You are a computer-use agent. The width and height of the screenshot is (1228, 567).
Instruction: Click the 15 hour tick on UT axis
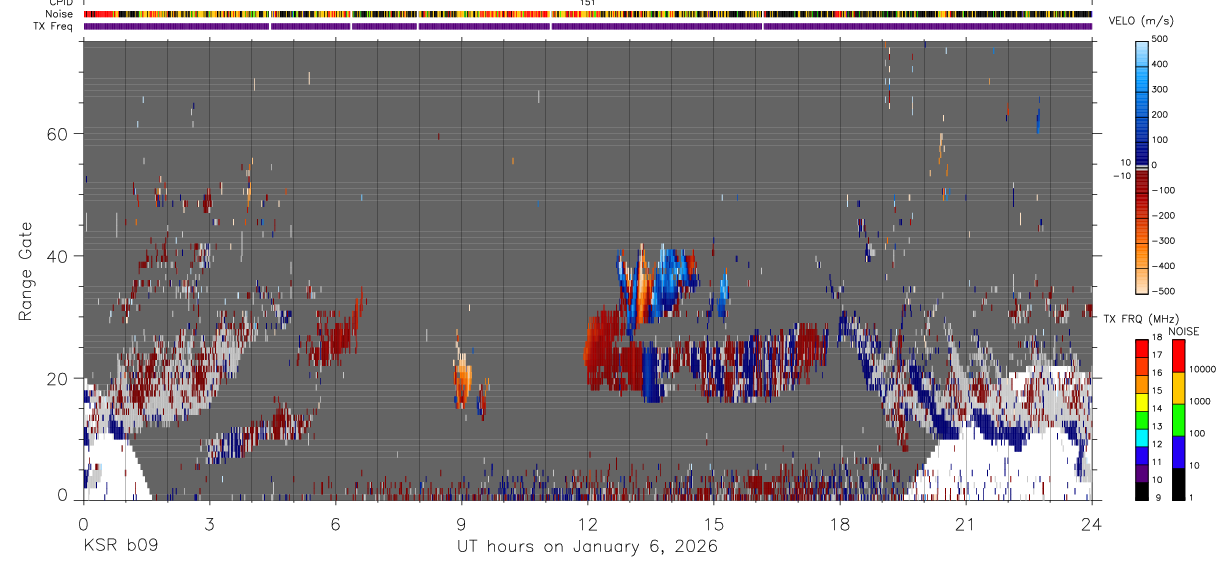point(714,524)
